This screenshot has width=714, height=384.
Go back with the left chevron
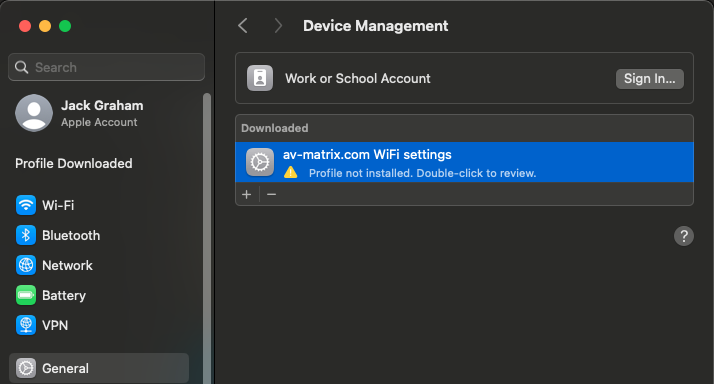pyautogui.click(x=243, y=26)
